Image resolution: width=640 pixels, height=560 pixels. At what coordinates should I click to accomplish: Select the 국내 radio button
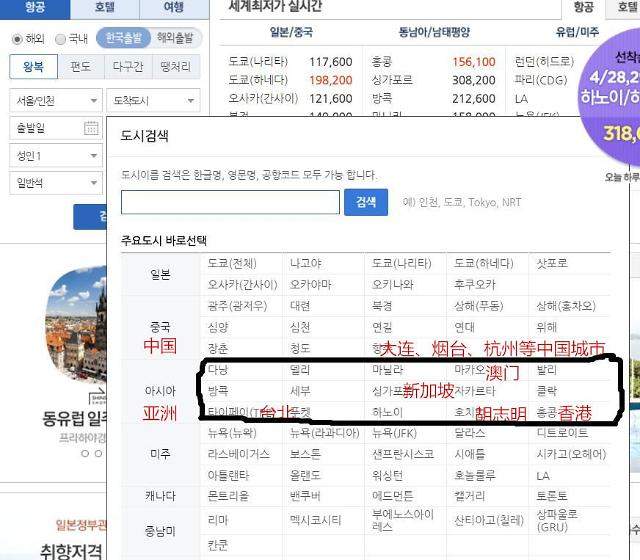click(x=60, y=39)
